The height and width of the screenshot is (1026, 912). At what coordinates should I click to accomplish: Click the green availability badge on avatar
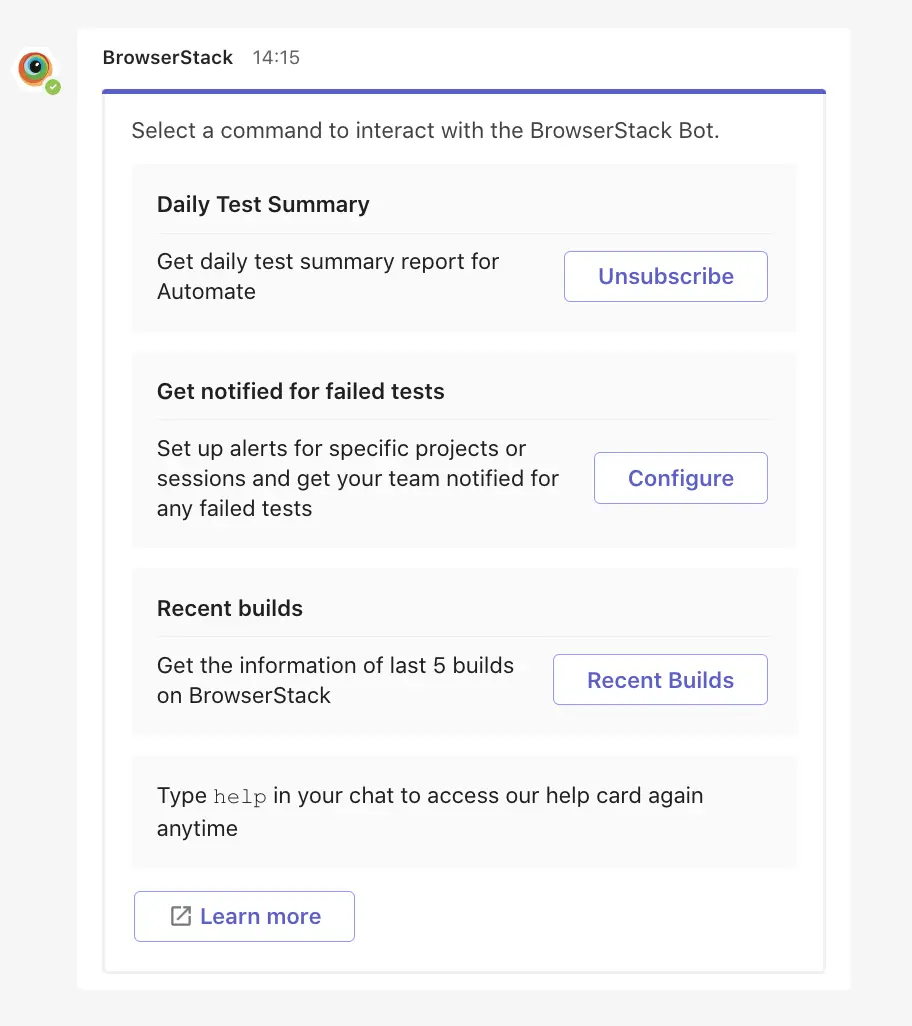(x=53, y=87)
